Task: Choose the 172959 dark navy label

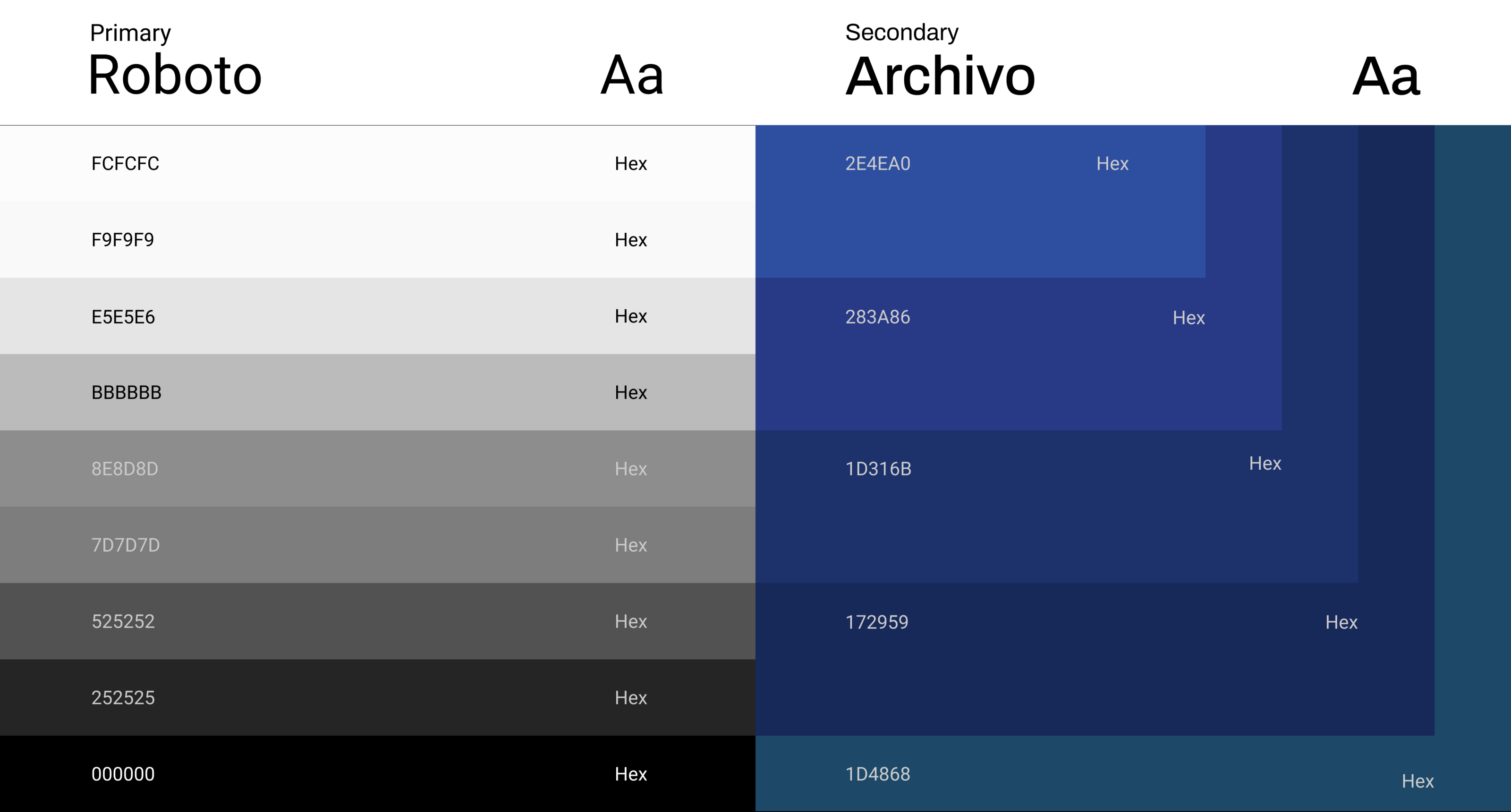Action: [x=876, y=621]
